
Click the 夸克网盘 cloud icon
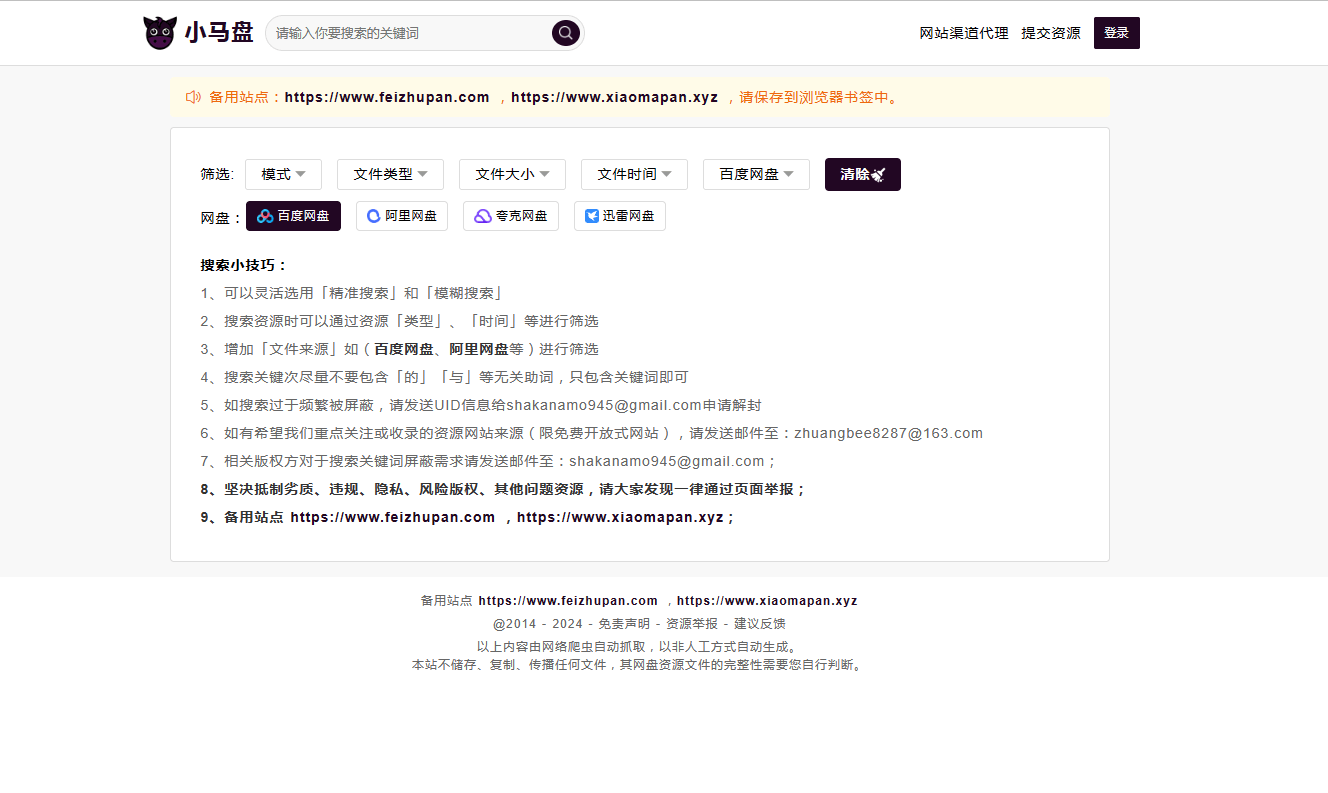[483, 216]
